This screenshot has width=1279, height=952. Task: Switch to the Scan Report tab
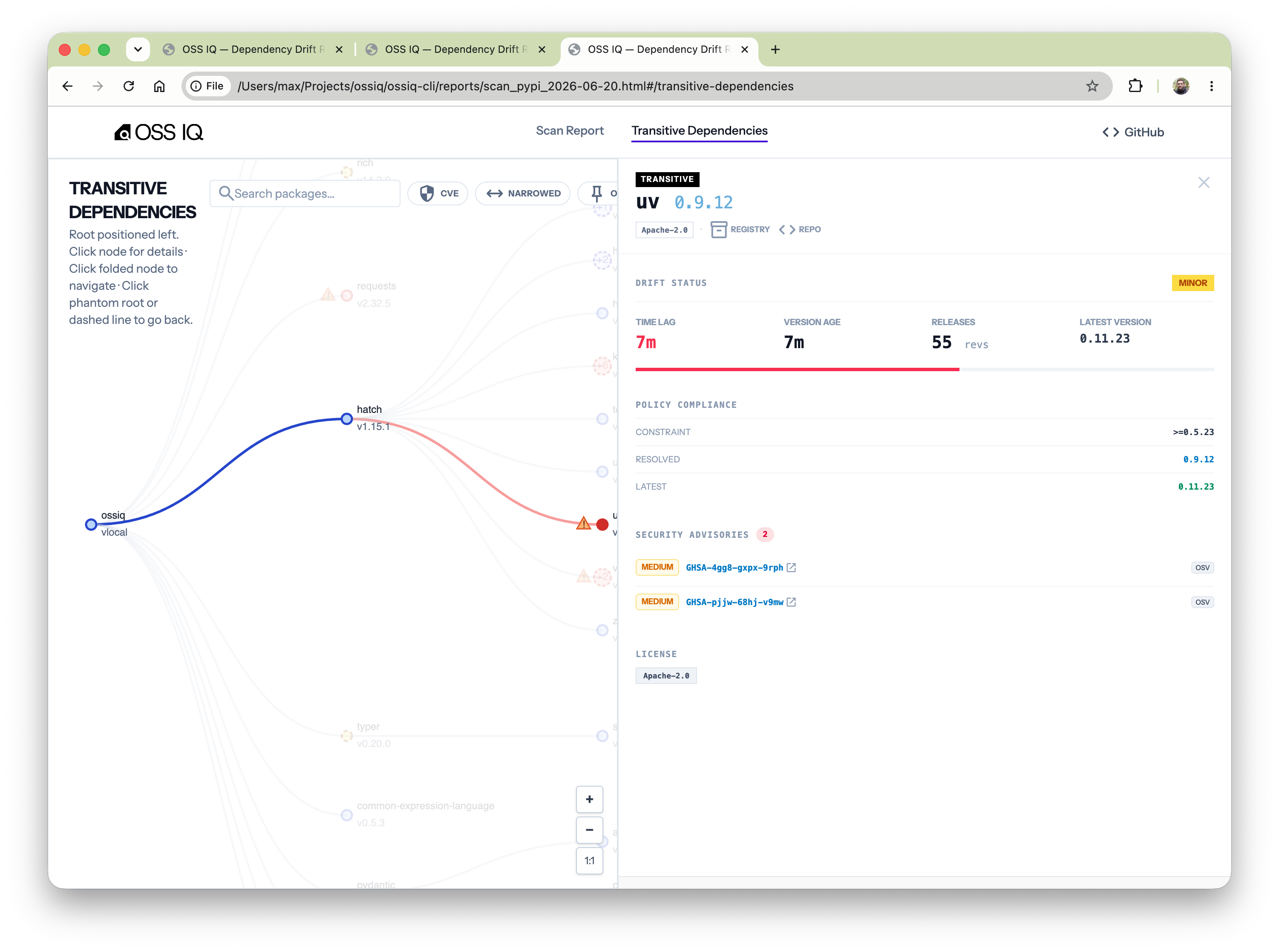coord(569,131)
